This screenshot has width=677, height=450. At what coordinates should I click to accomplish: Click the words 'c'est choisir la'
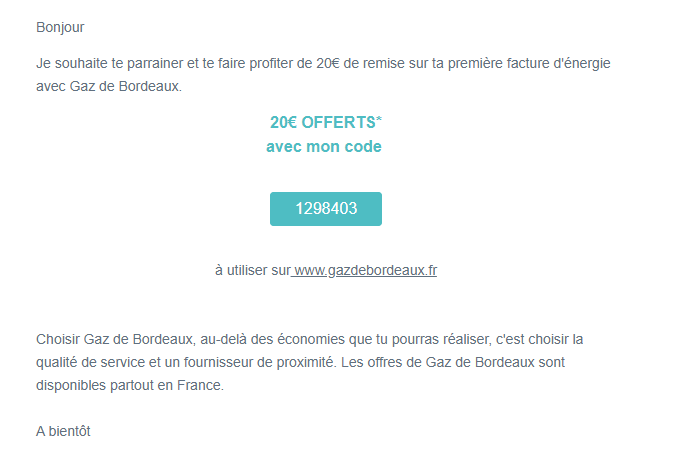click(540, 339)
